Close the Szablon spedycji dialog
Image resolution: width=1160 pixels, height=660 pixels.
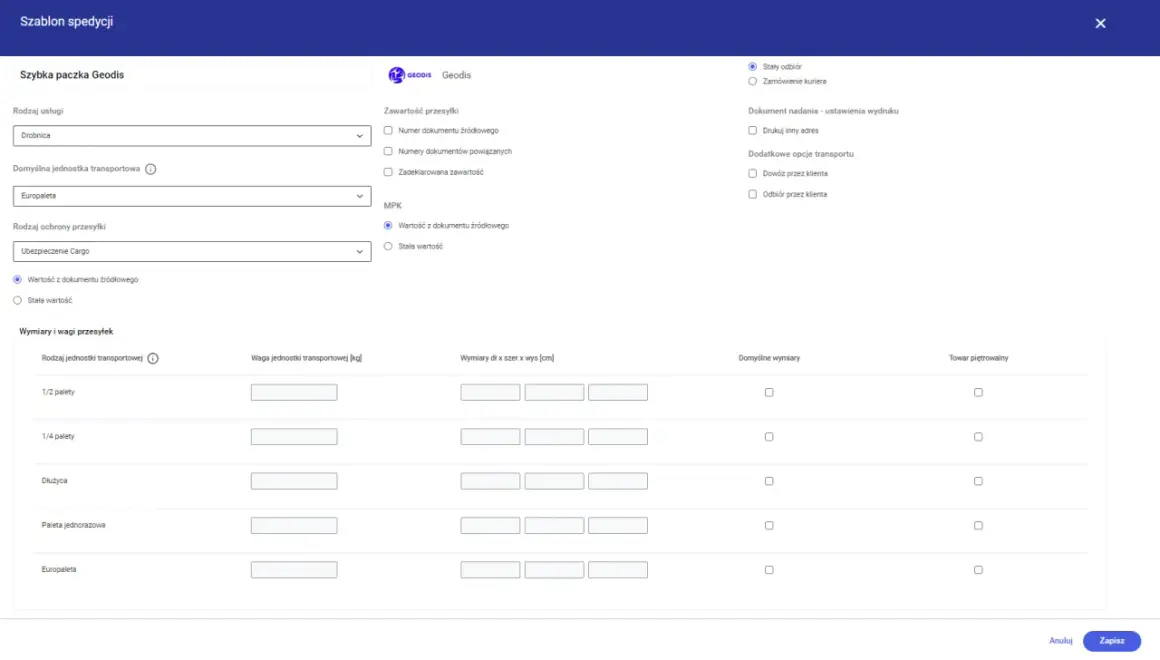tap(1100, 24)
